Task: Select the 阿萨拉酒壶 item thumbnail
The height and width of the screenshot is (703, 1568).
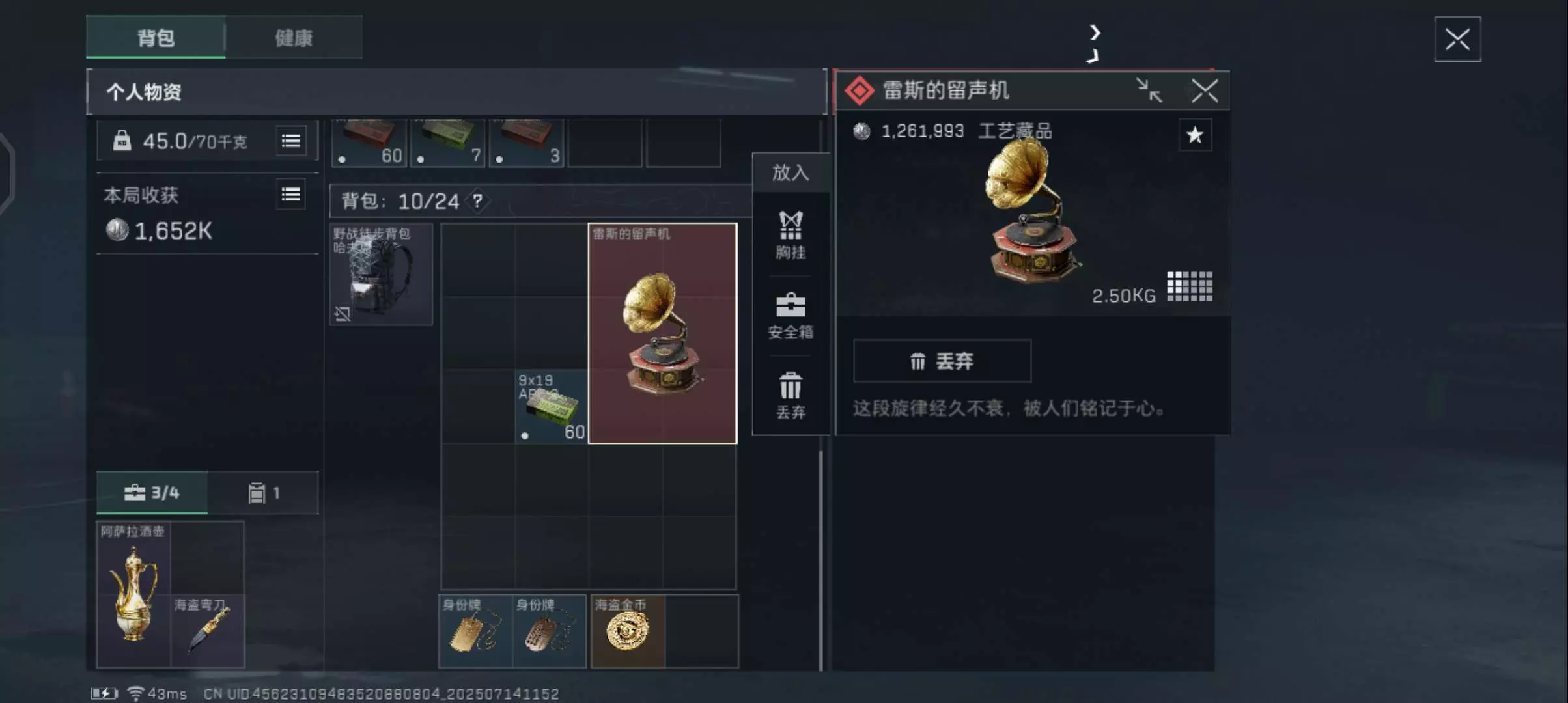Action: click(x=133, y=594)
